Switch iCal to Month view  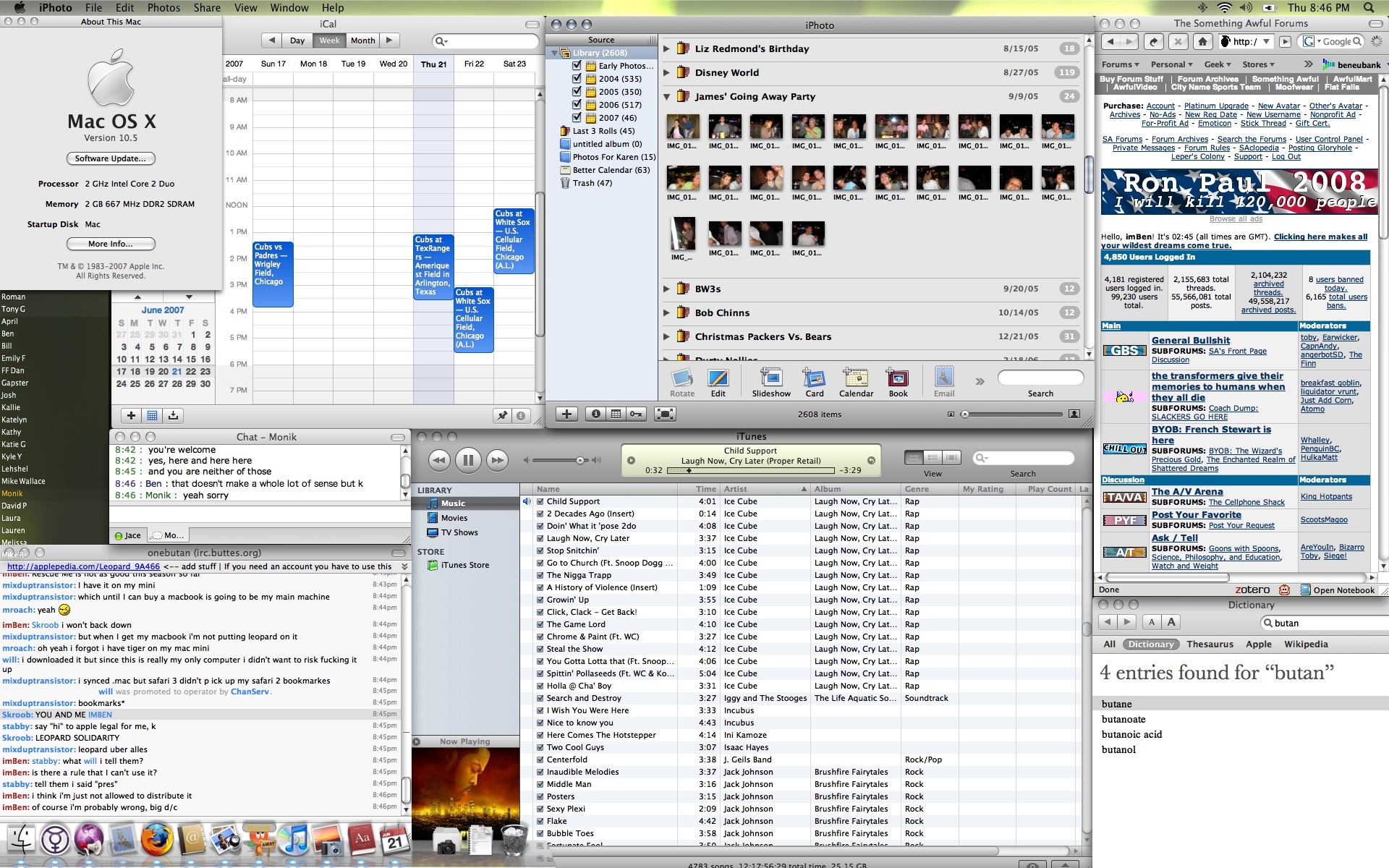(x=362, y=41)
